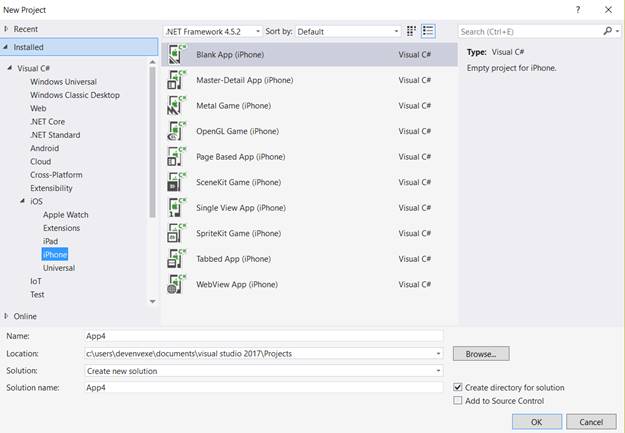Viewport: 625px width, 433px height.
Task: Open the search options dropdown arrow
Action: [617, 31]
